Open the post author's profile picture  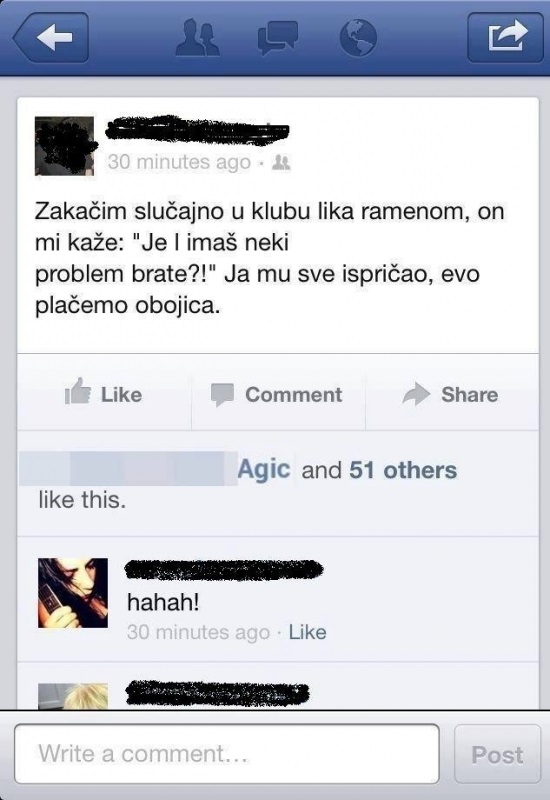tap(64, 146)
